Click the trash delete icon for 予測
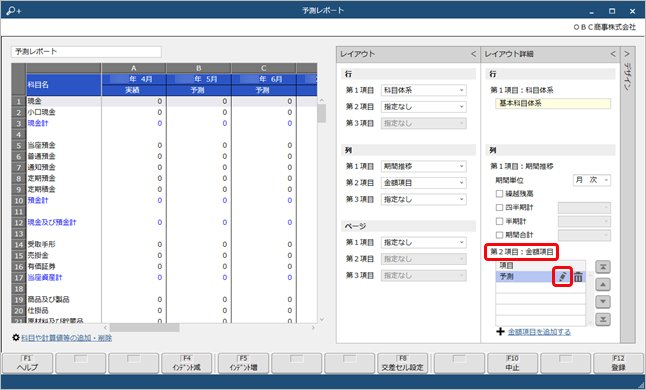 pos(578,277)
